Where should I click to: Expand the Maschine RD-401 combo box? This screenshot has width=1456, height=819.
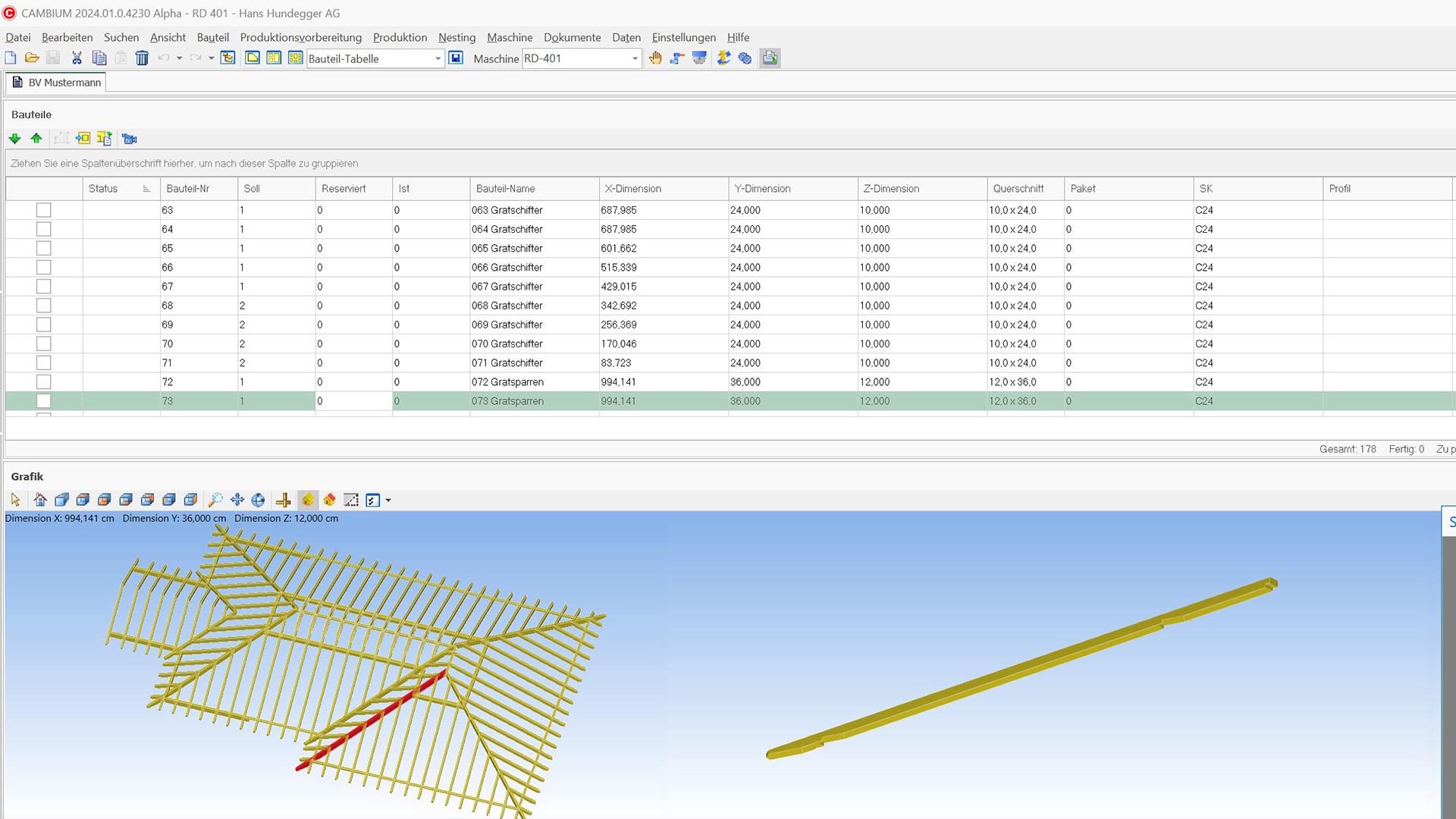[x=635, y=58]
